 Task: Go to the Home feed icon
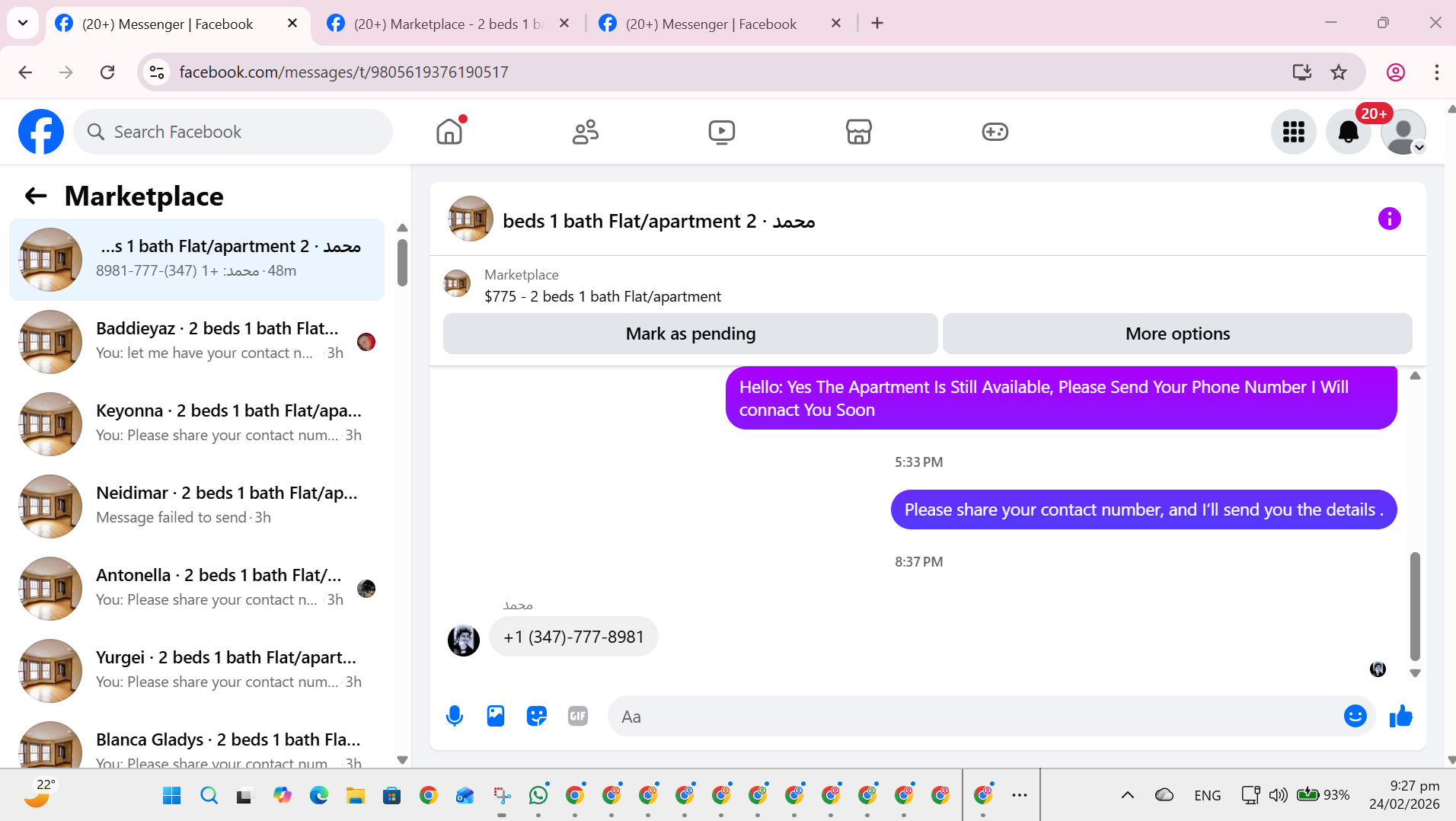(449, 132)
